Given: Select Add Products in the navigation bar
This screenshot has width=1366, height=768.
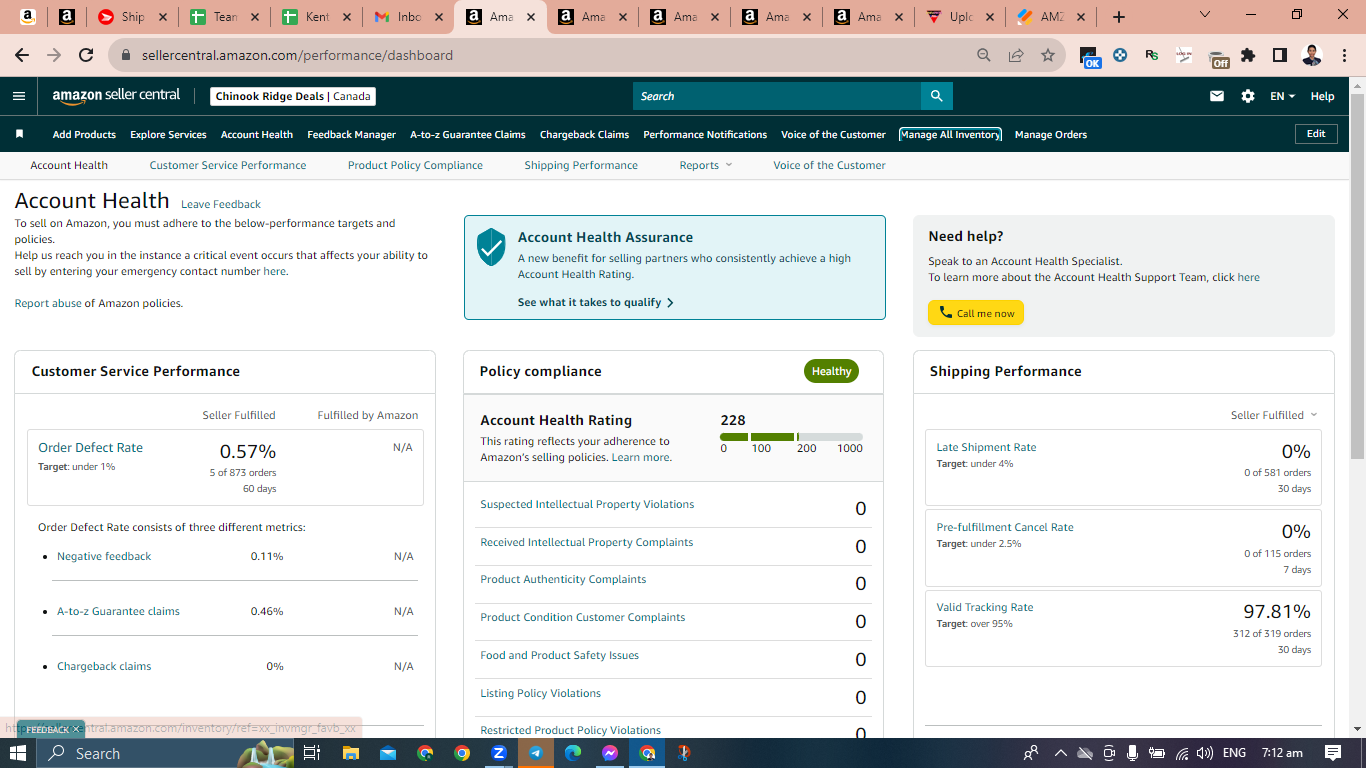Looking at the screenshot, I should pyautogui.click(x=84, y=134).
